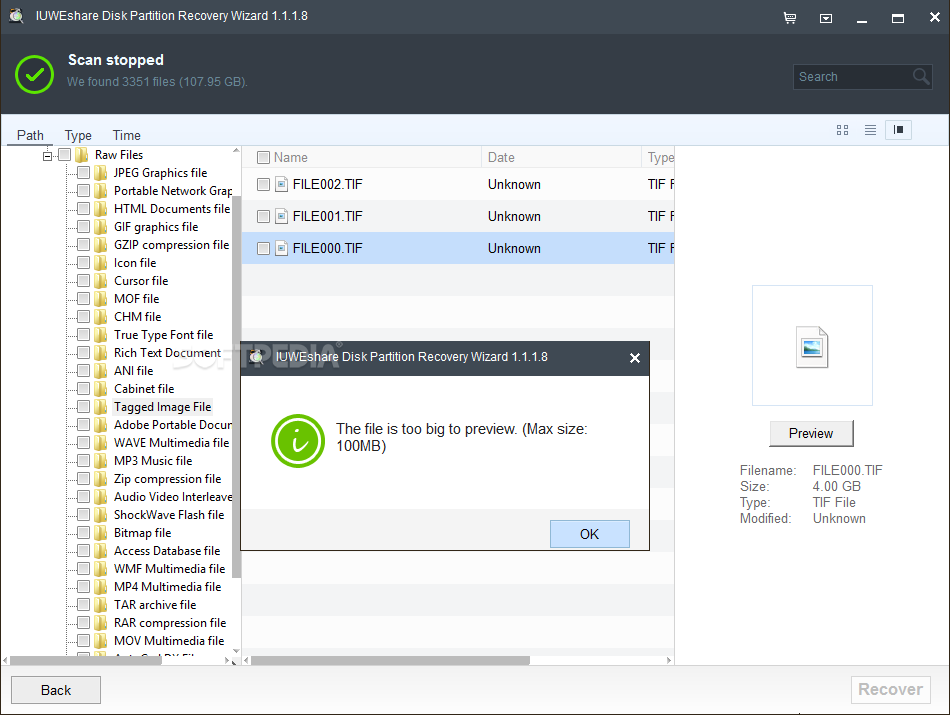
Task: Select Rich Text Document entry
Action: [x=167, y=353]
